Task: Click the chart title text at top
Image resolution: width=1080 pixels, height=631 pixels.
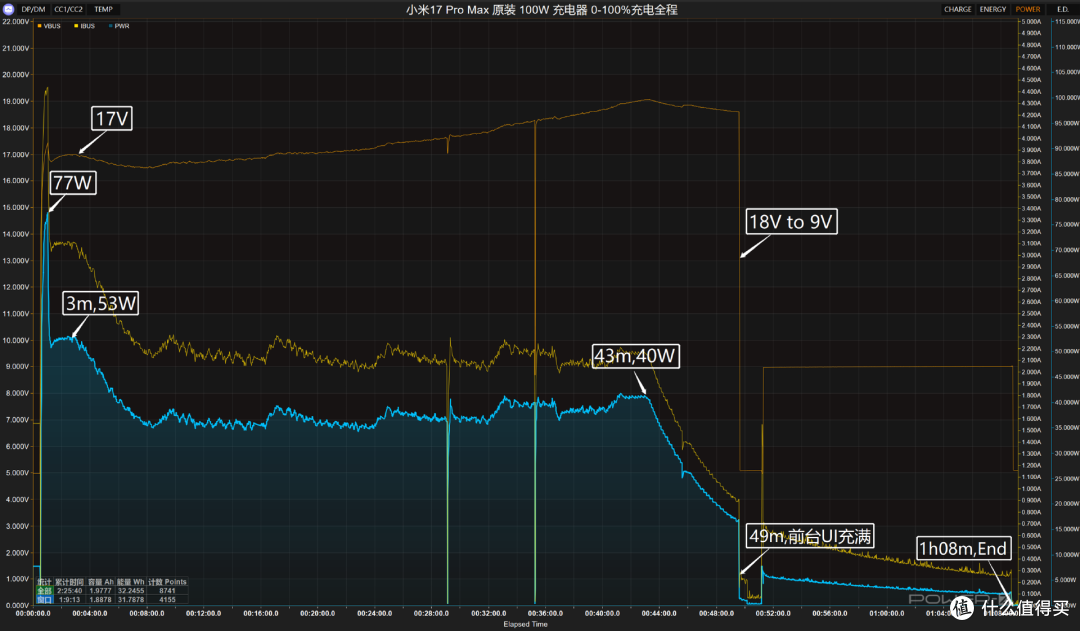Action: point(541,10)
